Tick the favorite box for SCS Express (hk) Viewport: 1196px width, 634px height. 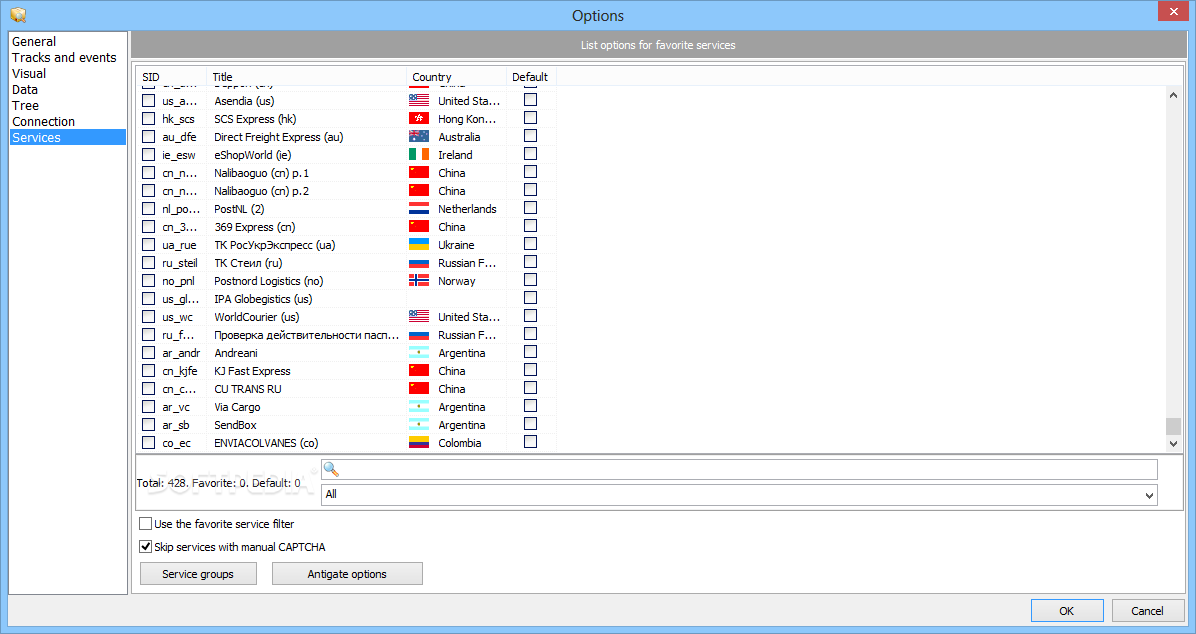tap(149, 118)
